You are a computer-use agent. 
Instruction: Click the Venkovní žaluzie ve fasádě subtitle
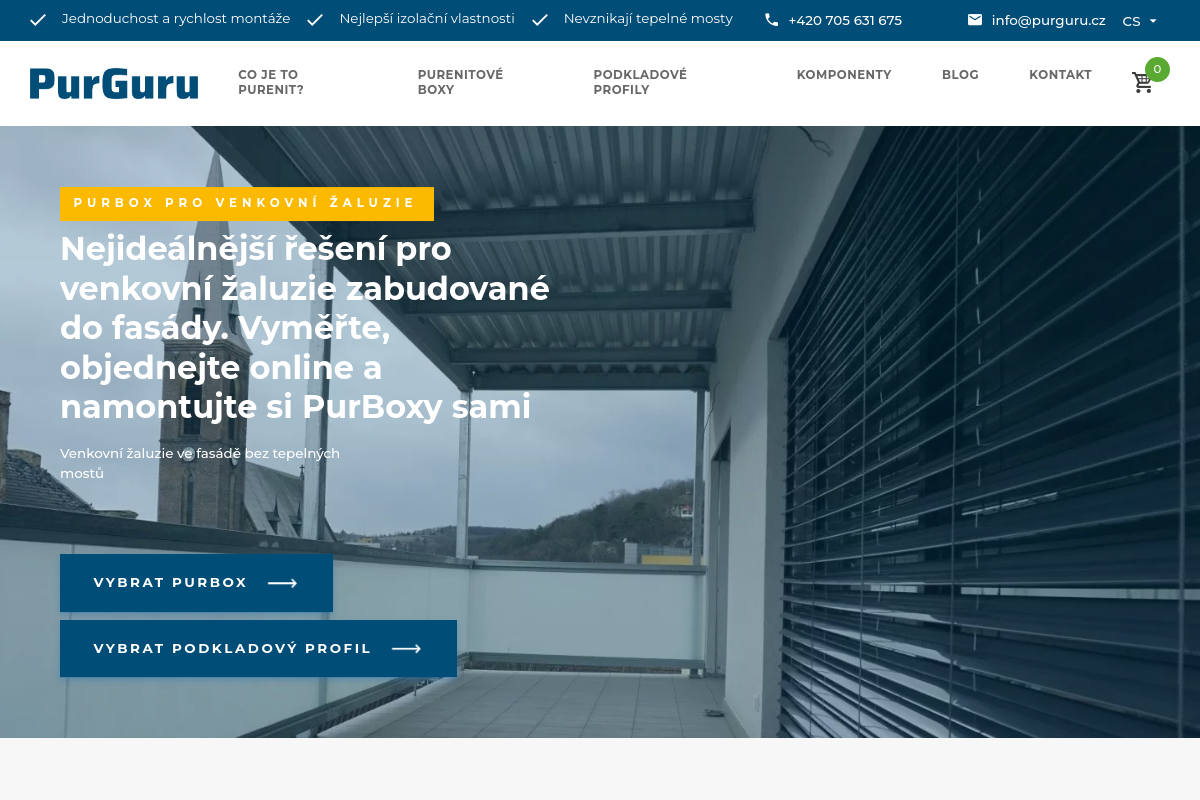tap(200, 463)
